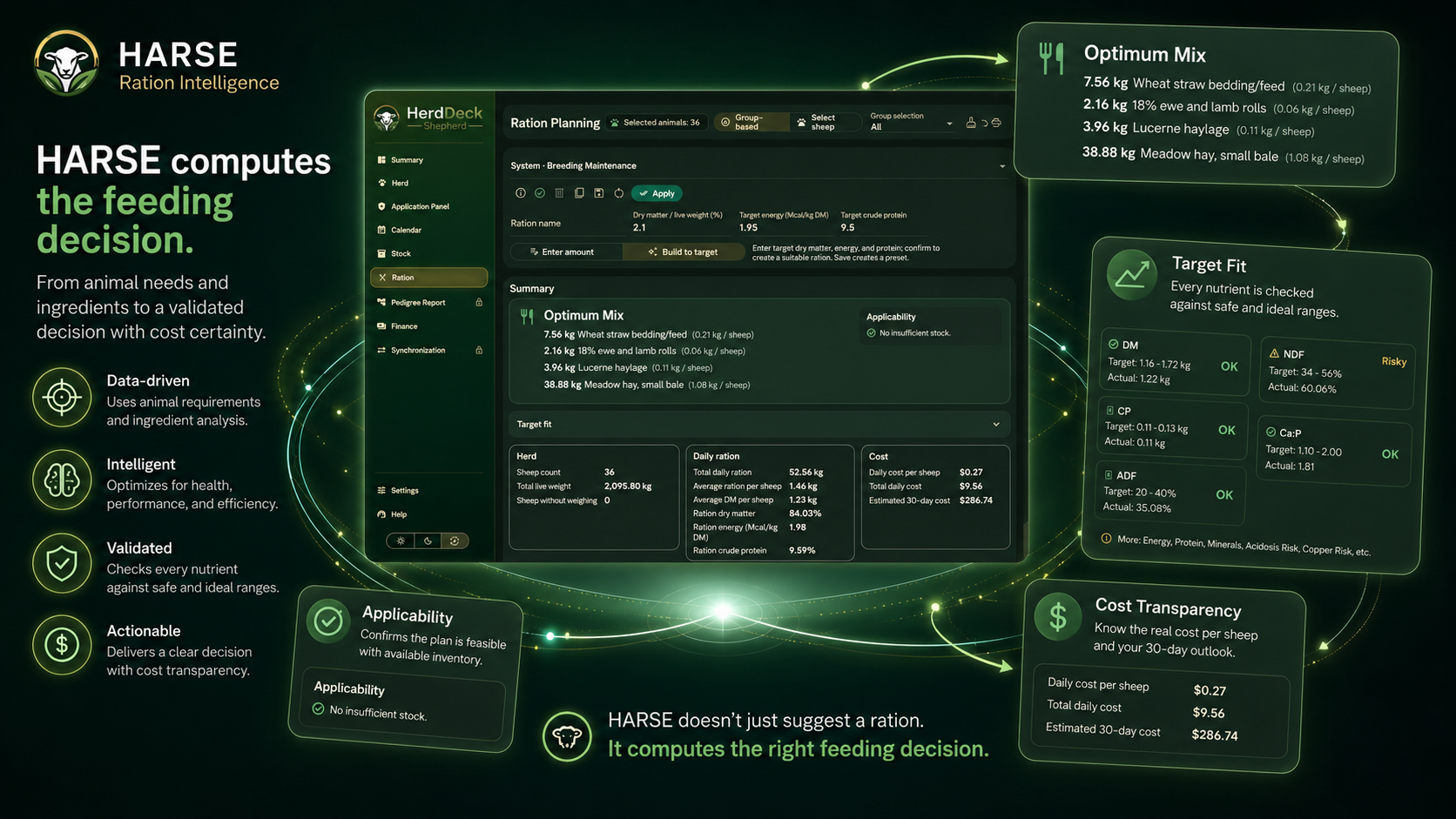Viewport: 1456px width, 819px height.
Task: Click the fork-and-knife icon in HerdDeck Summary panel
Action: (527, 317)
